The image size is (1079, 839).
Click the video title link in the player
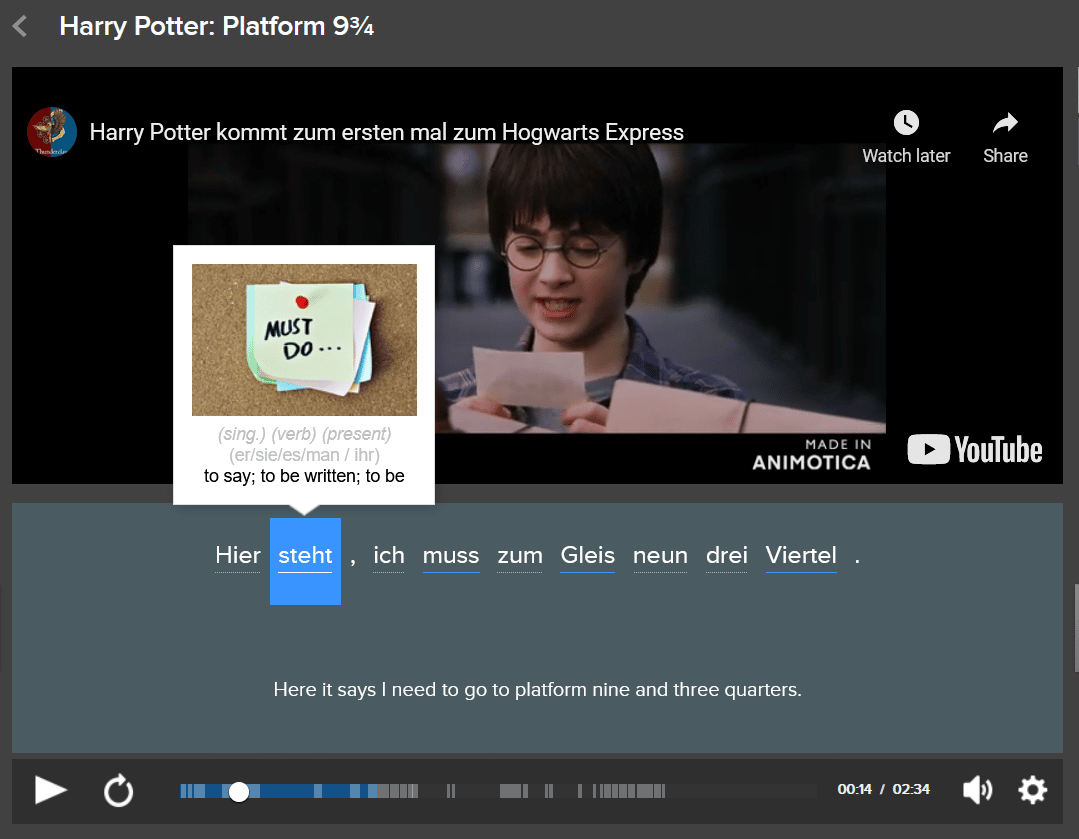pyautogui.click(x=386, y=132)
